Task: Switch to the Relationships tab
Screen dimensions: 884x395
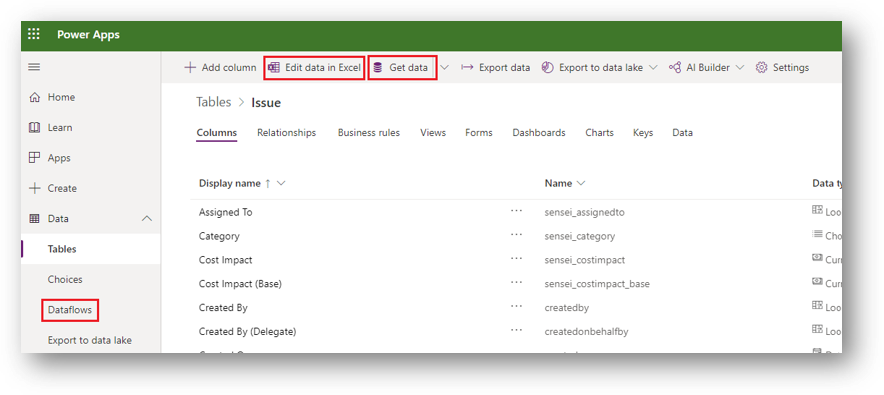Action: (x=286, y=133)
